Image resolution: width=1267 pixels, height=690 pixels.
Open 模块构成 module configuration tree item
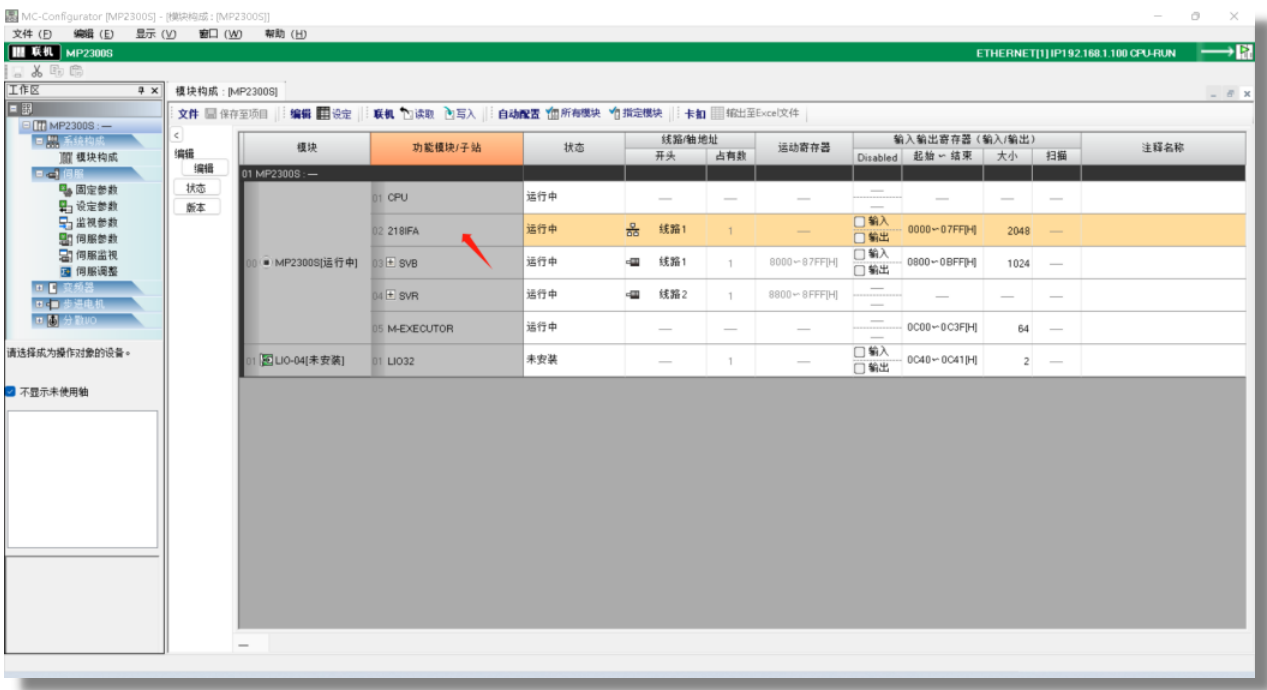coord(88,157)
